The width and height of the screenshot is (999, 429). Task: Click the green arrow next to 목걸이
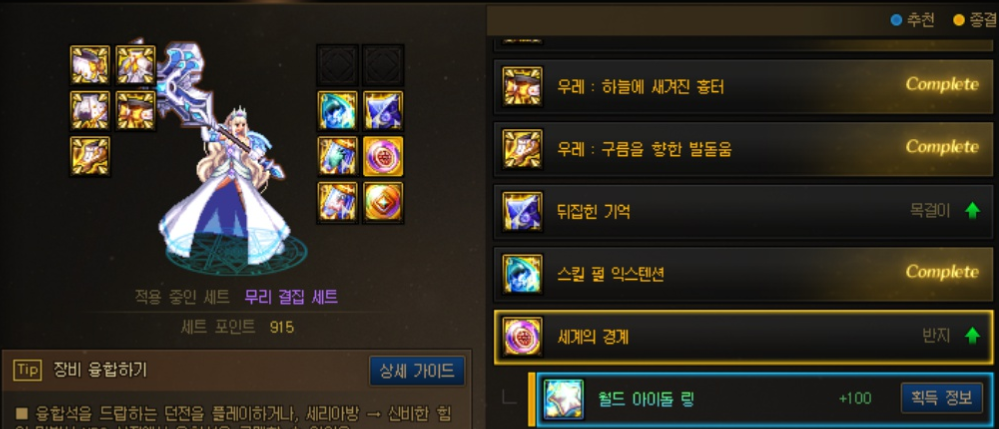click(x=972, y=211)
